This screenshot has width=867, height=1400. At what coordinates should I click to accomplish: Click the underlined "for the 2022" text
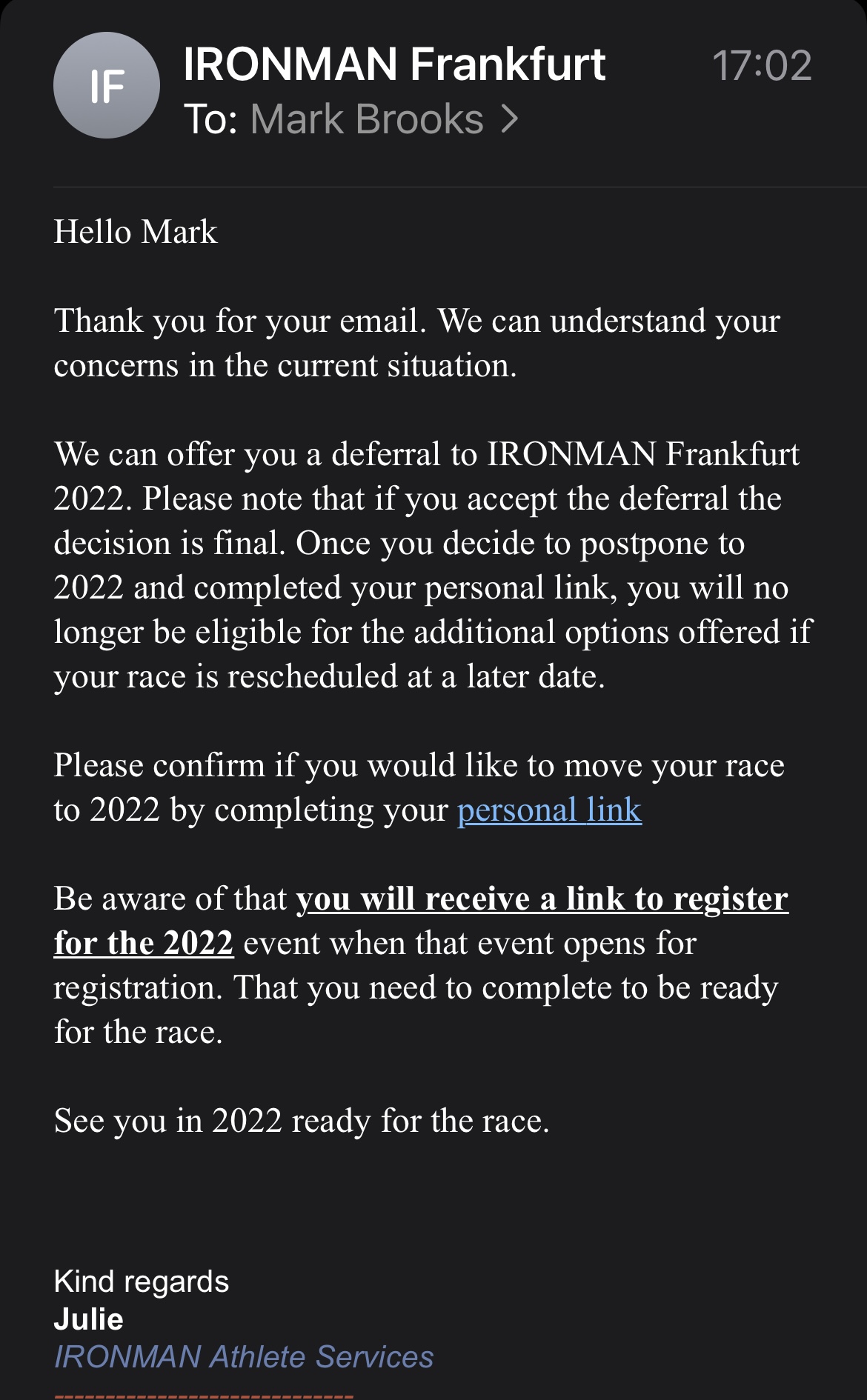[144, 943]
